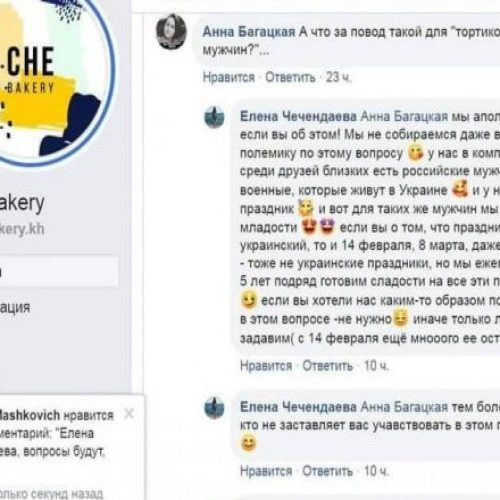Open the mentioned Анна Багацкая in the long reply

point(404,117)
